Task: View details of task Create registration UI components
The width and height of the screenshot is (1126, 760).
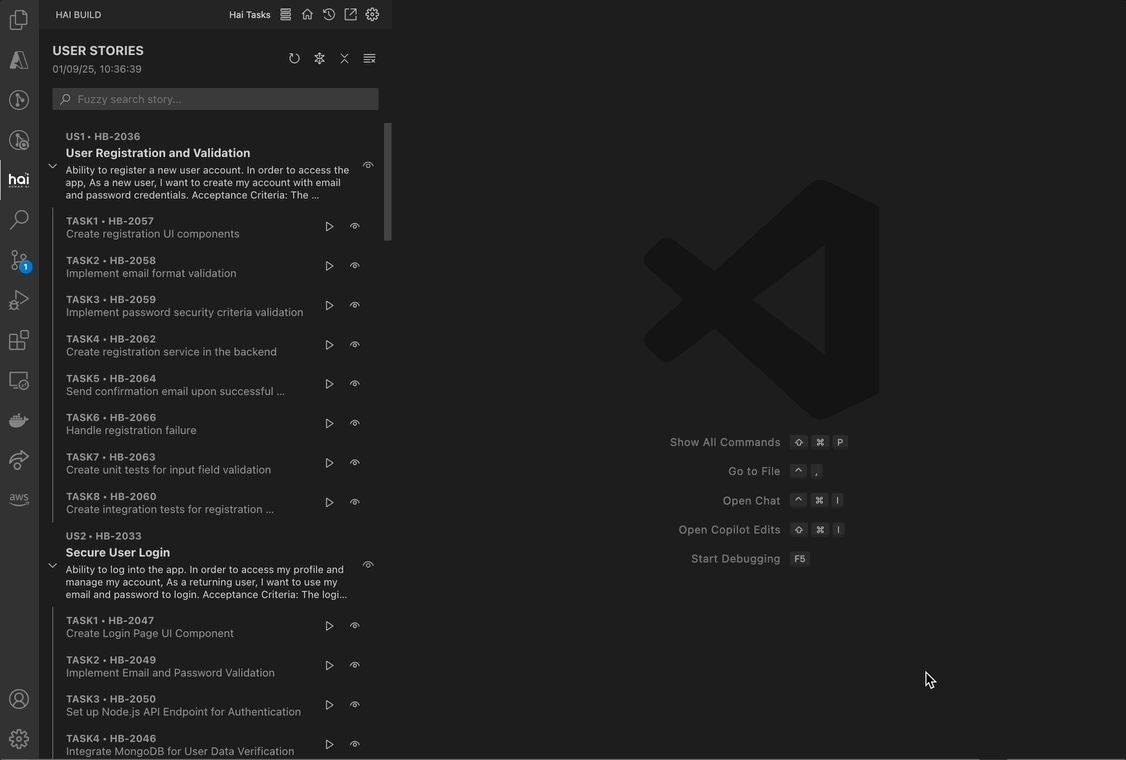Action: click(354, 226)
